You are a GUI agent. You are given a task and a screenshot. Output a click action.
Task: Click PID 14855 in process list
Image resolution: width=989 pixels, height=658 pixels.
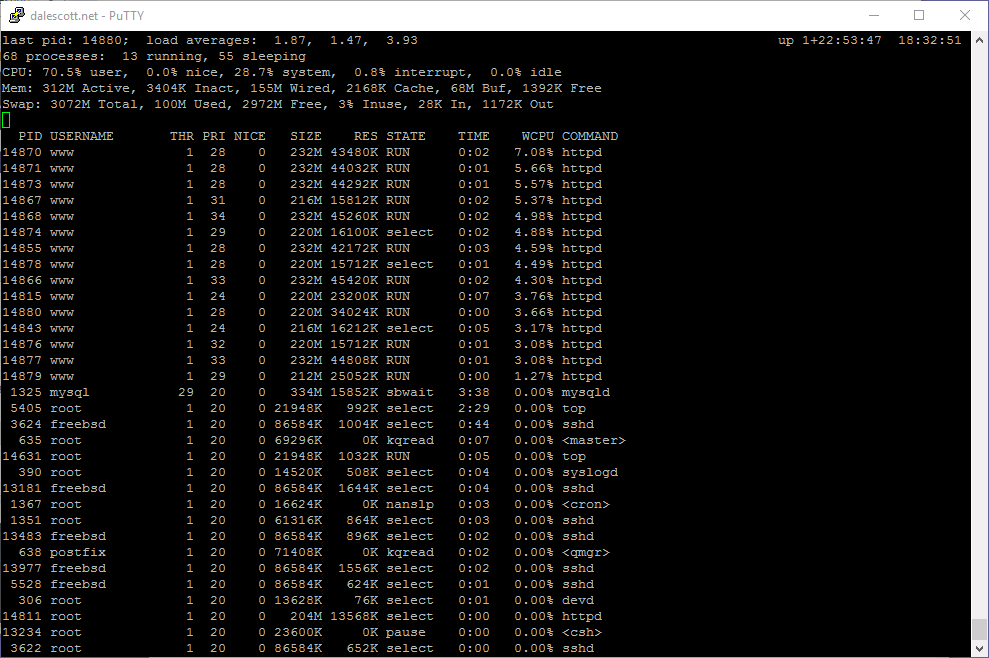click(22, 248)
